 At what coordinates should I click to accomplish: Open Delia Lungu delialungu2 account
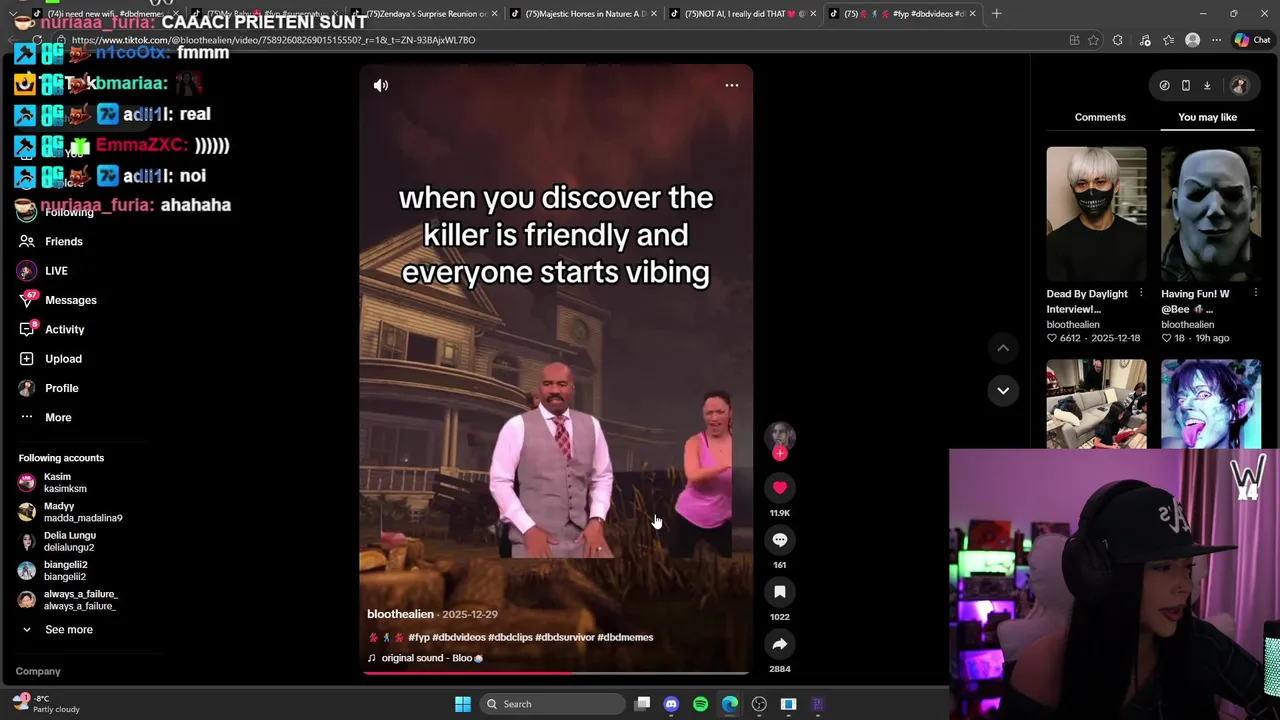coord(57,541)
